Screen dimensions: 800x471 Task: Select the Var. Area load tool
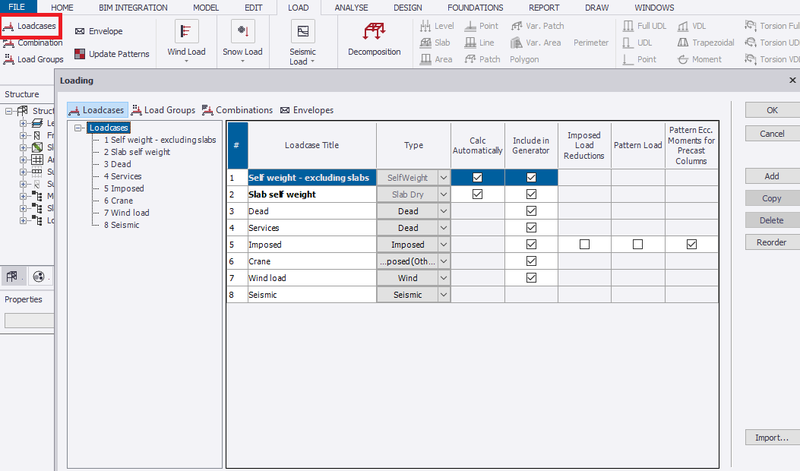(536, 43)
